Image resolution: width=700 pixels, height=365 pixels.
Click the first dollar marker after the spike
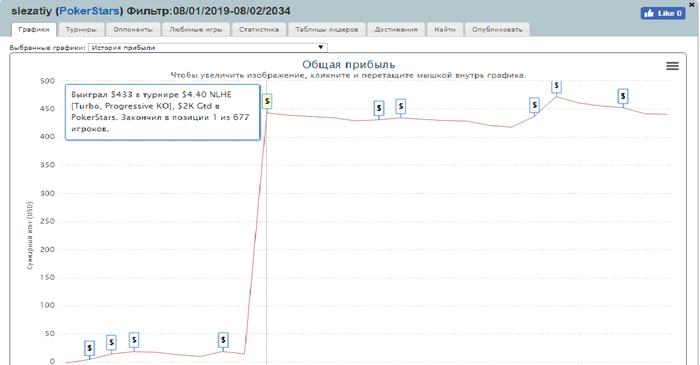pyautogui.click(x=379, y=108)
